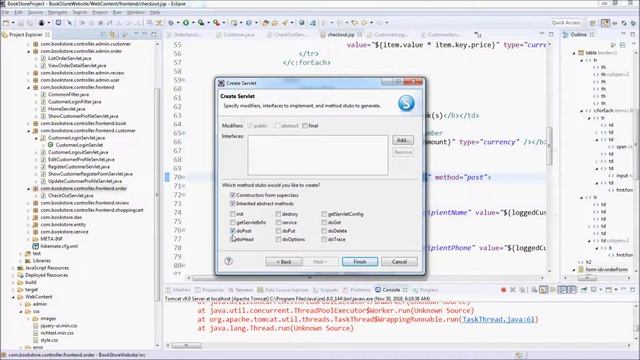Collapse com.bookstore.controller.frontend package
This screenshot has width=640, height=360.
(29, 87)
